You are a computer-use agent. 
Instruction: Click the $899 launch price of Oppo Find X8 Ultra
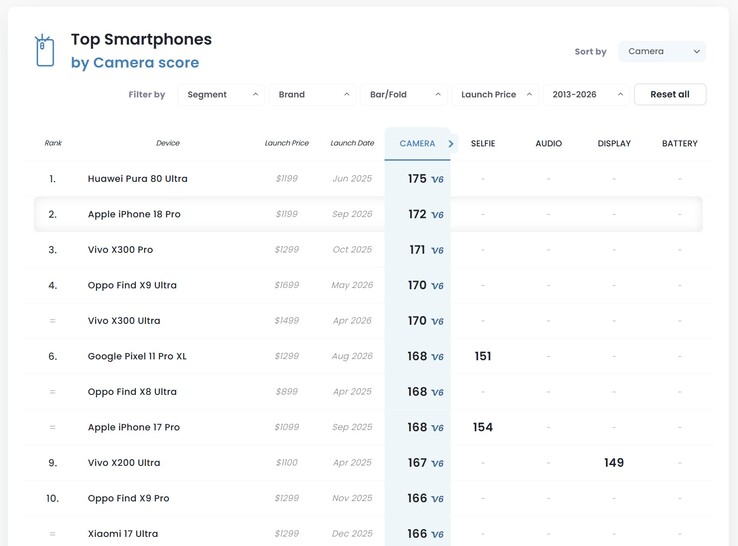click(287, 392)
